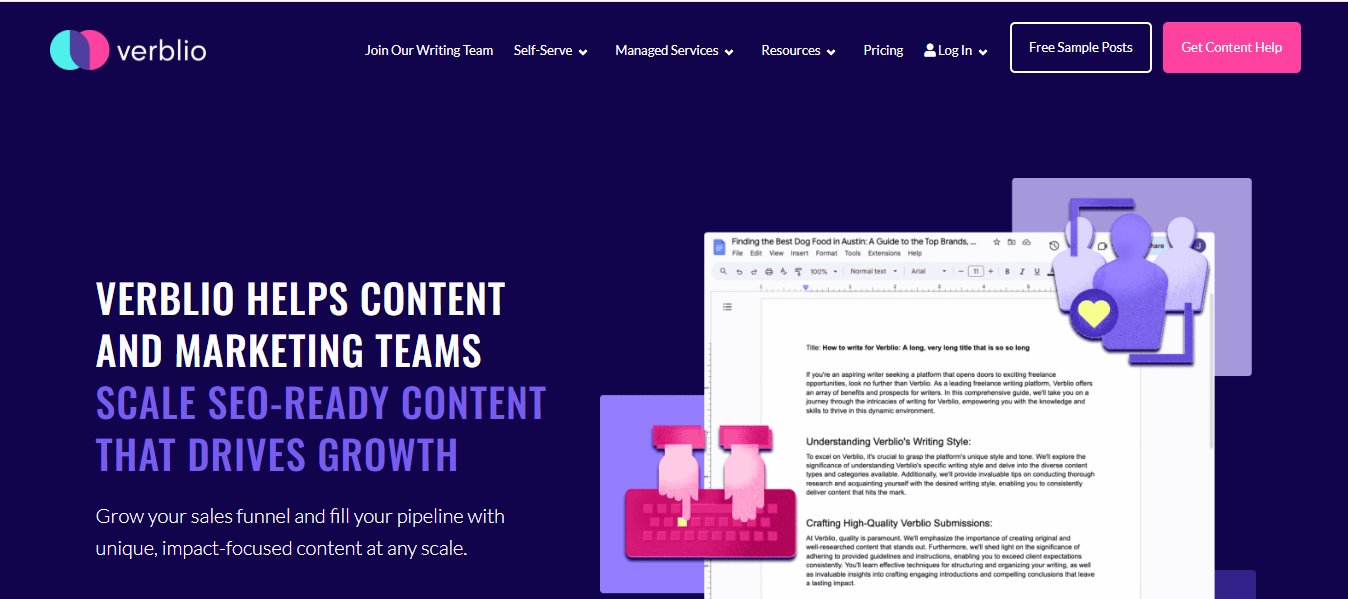Click the Verblio logo
Screen dimensions: 1348x599
coord(128,50)
